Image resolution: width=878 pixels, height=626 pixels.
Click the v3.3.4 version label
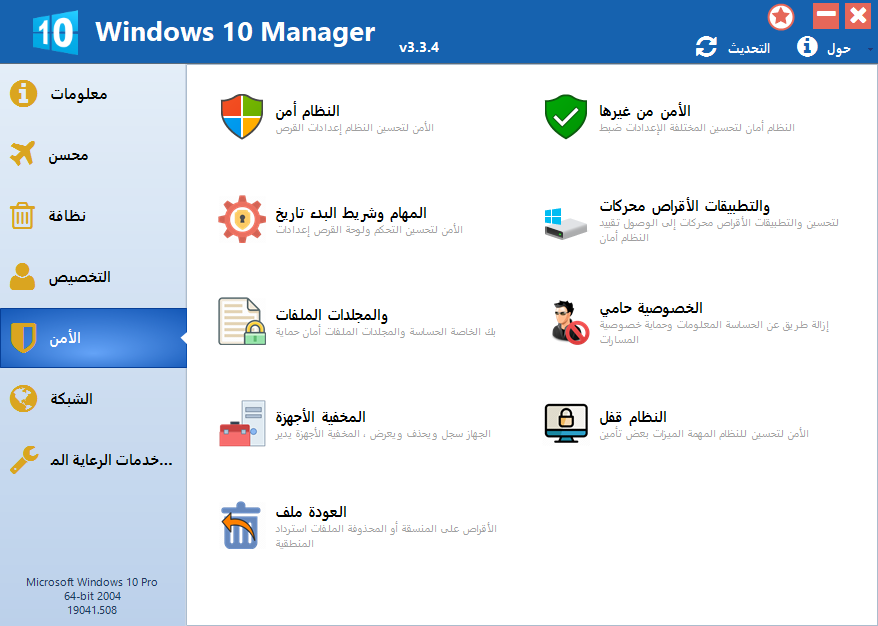click(419, 48)
